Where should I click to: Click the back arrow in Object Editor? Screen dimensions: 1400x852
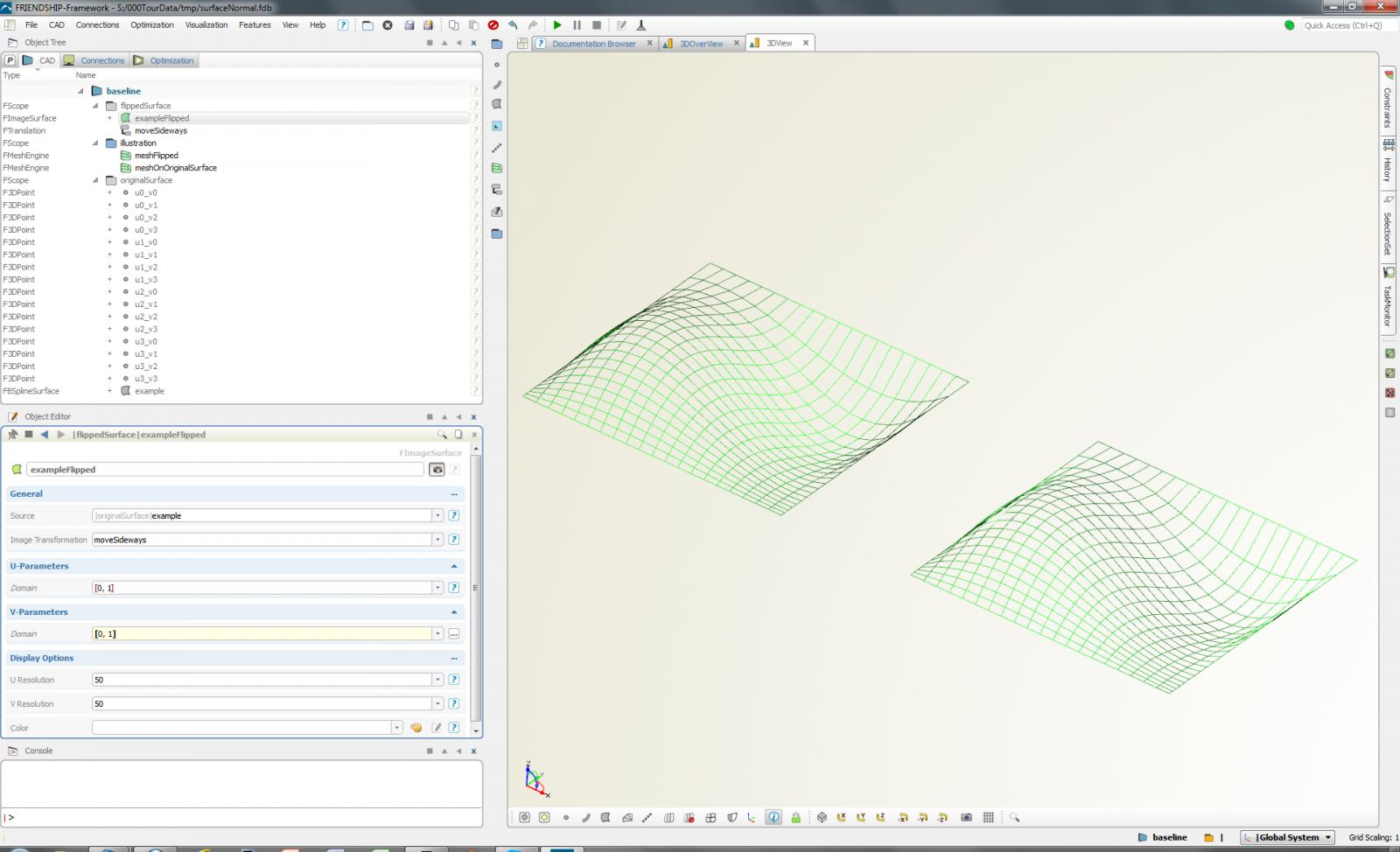click(x=45, y=435)
